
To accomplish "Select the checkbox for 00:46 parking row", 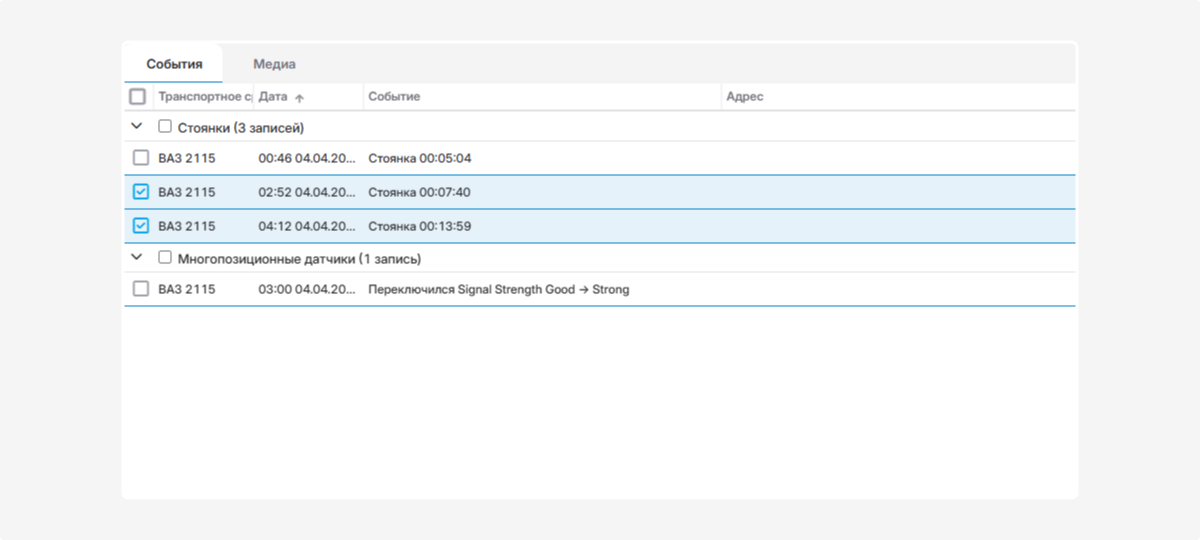I will point(141,158).
